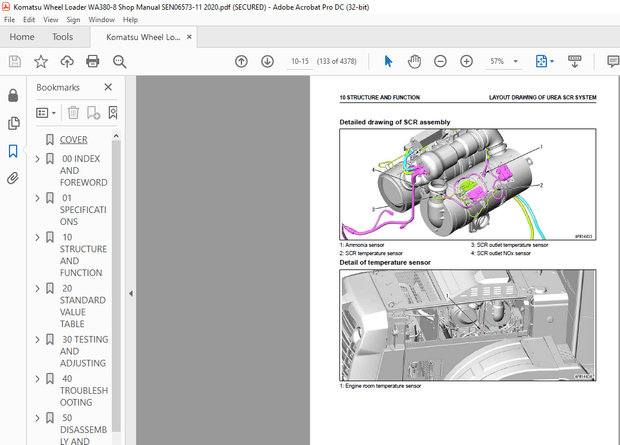620x445 pixels.
Task: Click 'Detailed drawing of SCR assembly' heading
Action: click(395, 122)
